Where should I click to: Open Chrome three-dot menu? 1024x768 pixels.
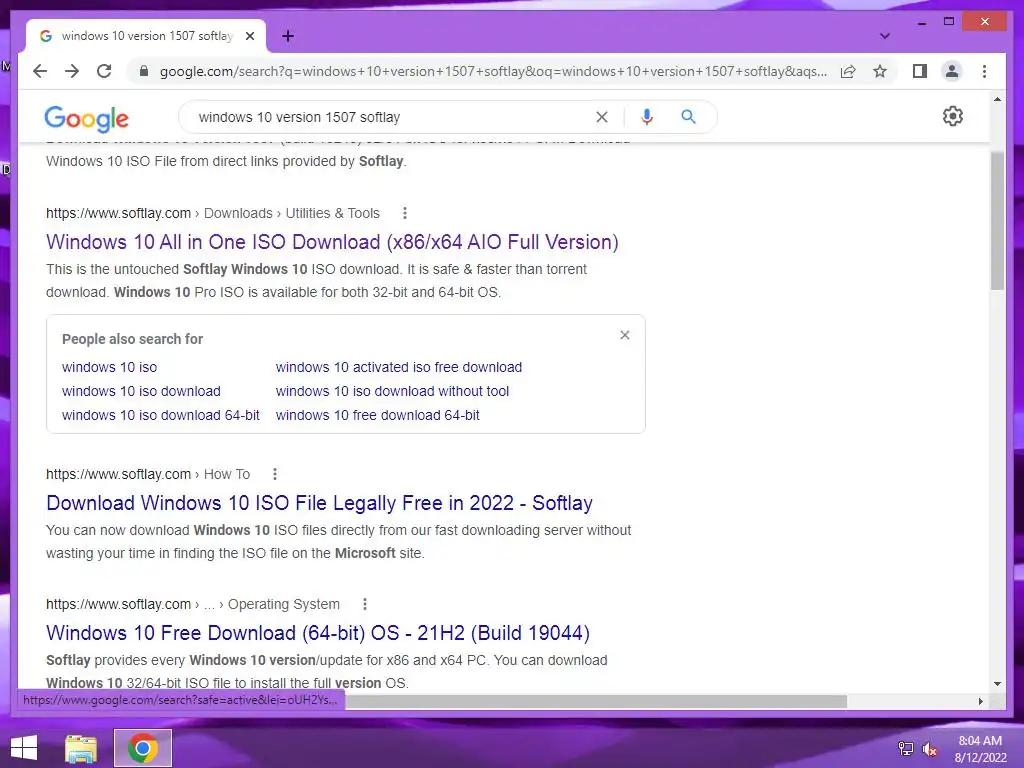click(984, 71)
